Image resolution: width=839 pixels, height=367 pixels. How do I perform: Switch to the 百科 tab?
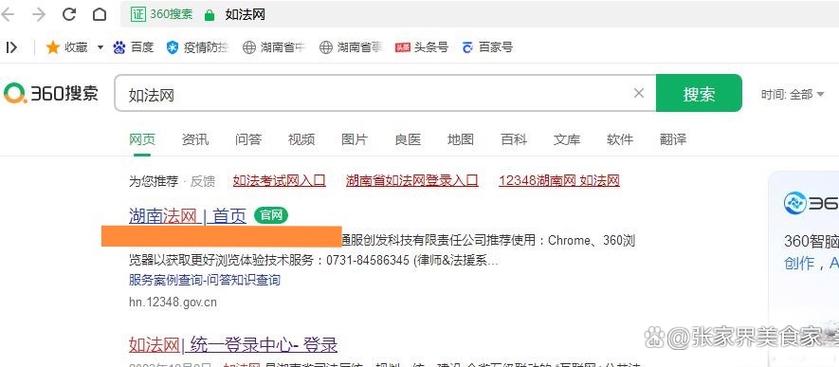pyautogui.click(x=514, y=140)
